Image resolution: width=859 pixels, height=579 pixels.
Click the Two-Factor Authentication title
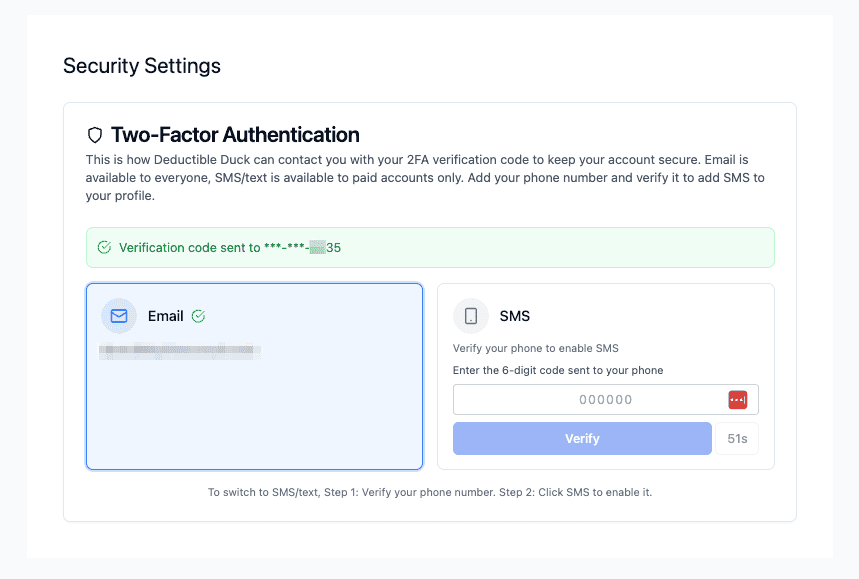235,135
